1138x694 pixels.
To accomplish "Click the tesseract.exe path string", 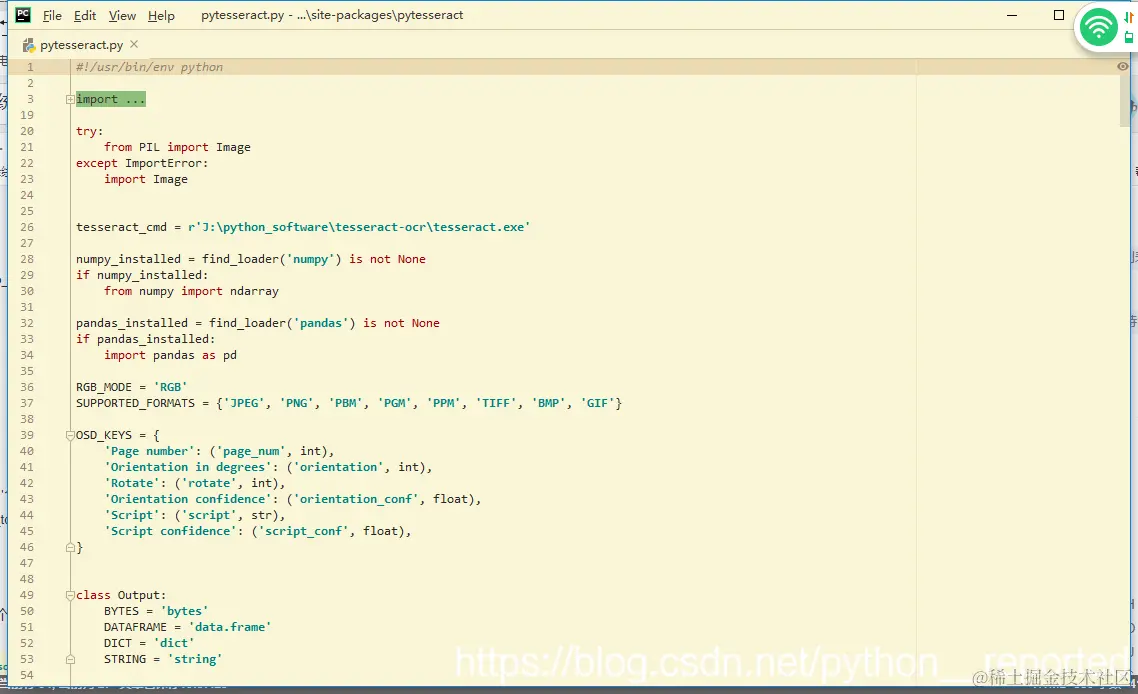I will point(359,227).
